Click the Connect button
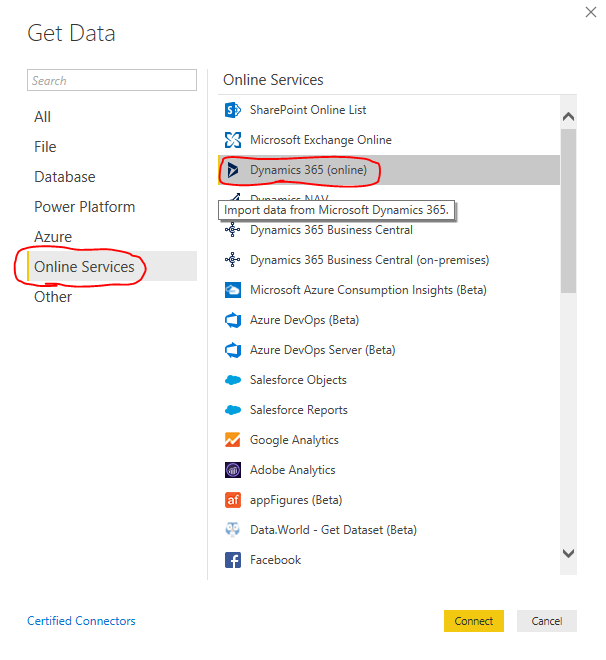The height and width of the screenshot is (660, 606). click(473, 621)
